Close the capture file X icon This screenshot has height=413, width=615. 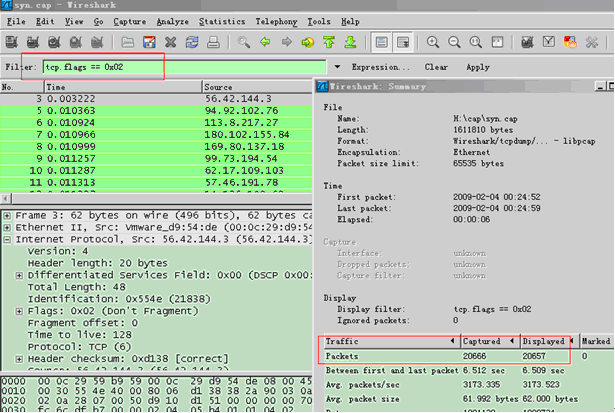point(170,42)
